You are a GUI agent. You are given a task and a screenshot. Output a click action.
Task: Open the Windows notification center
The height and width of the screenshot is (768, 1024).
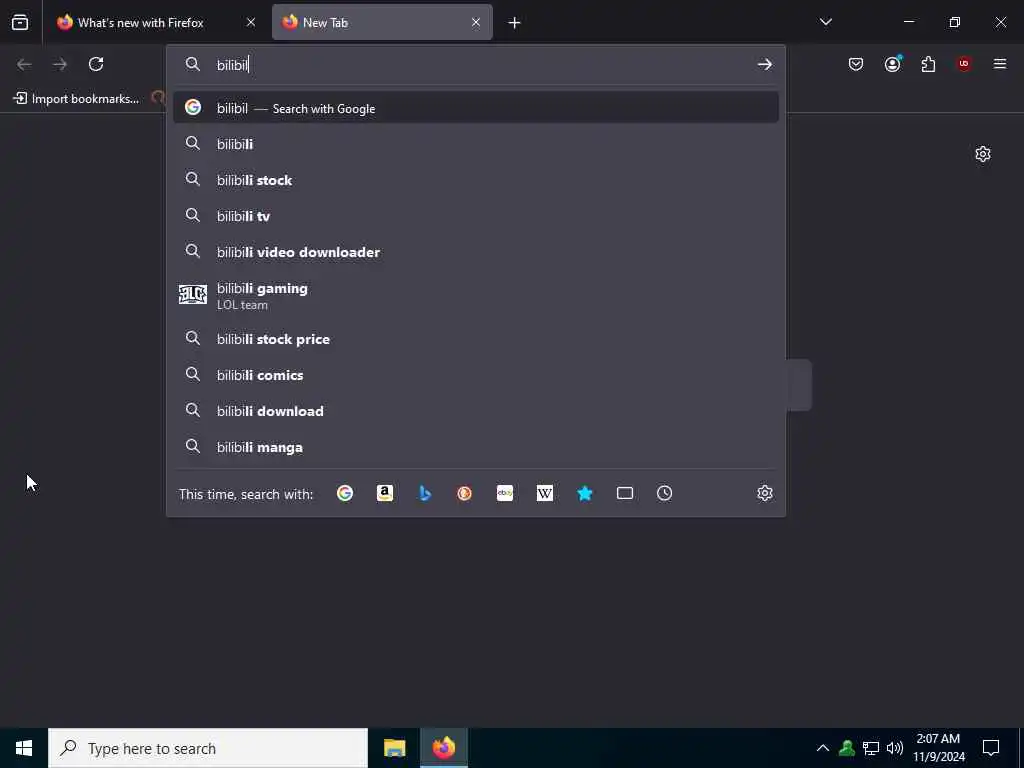991,748
